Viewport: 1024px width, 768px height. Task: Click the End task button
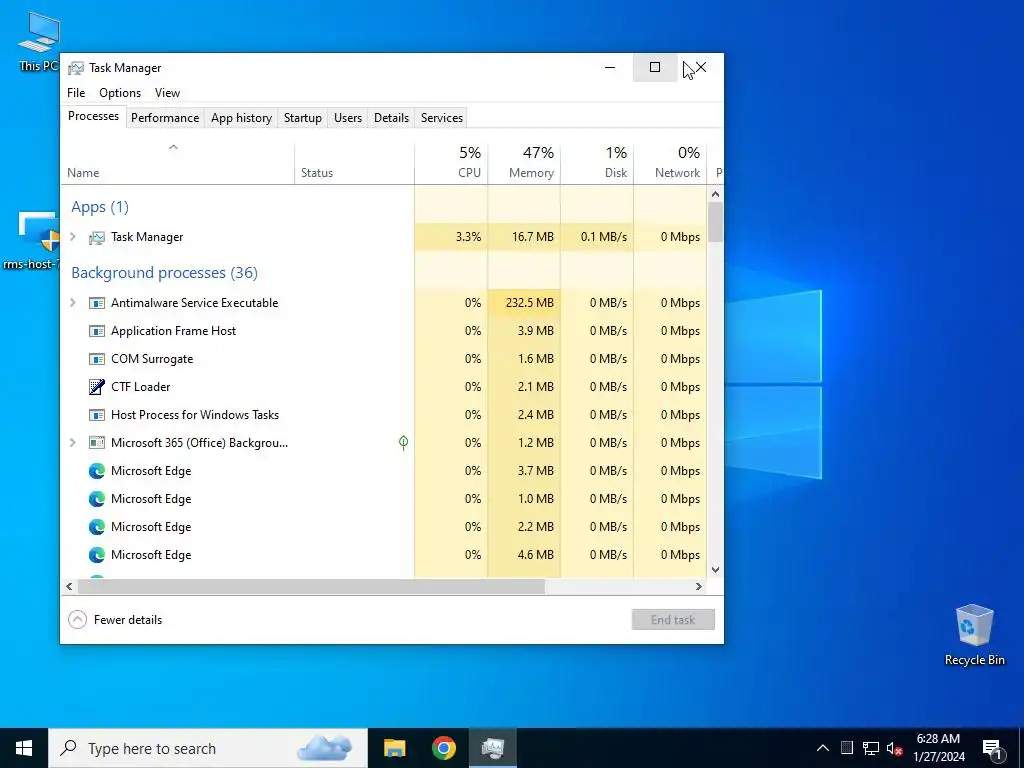pyautogui.click(x=673, y=620)
